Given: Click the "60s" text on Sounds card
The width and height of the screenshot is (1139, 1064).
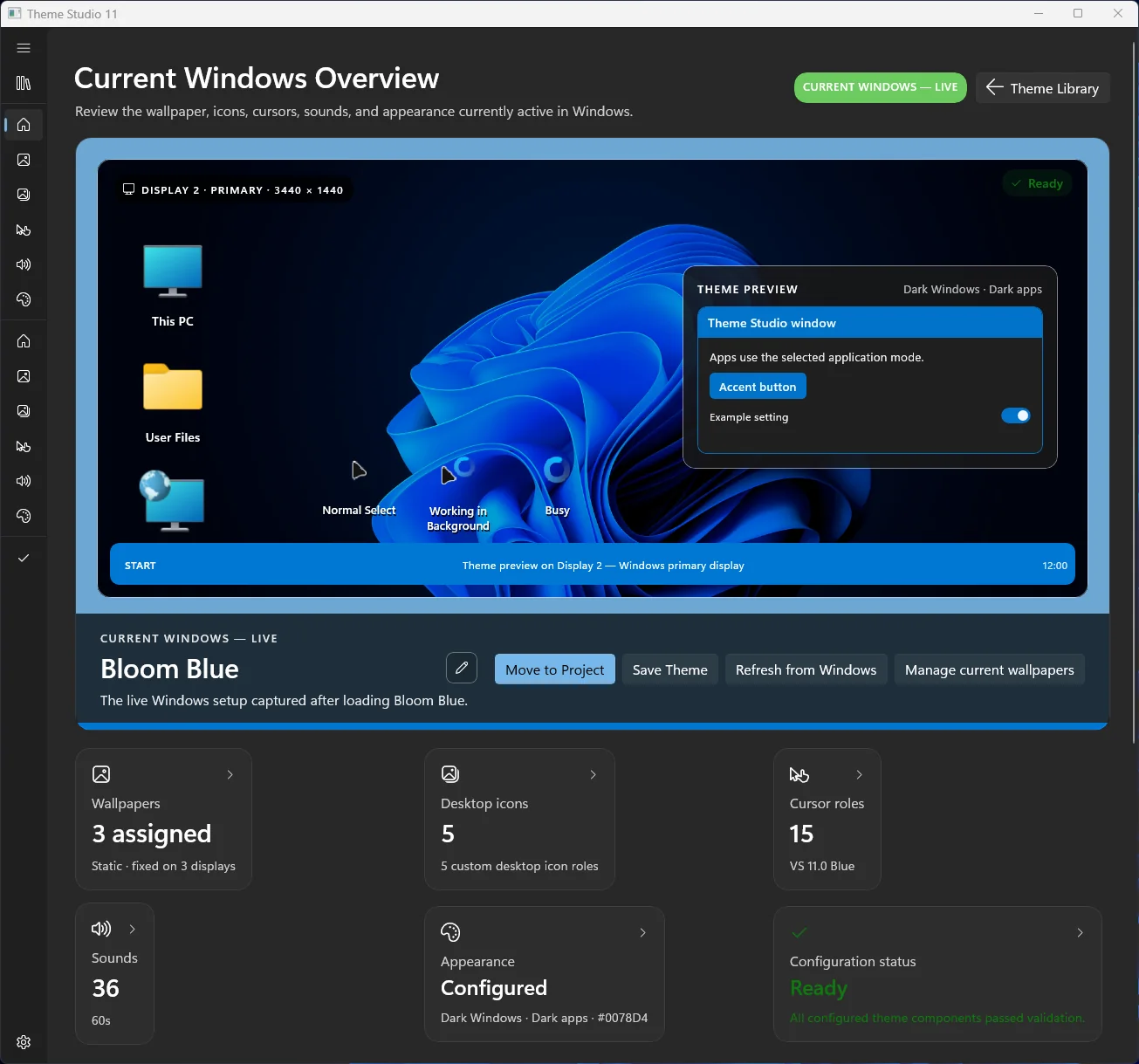Looking at the screenshot, I should point(101,1020).
